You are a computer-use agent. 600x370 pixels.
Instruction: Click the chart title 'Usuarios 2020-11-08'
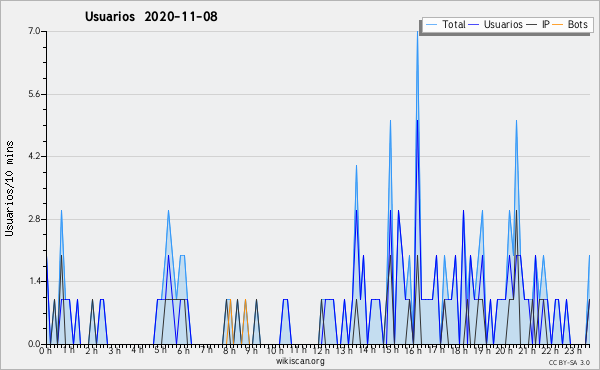click(151, 17)
